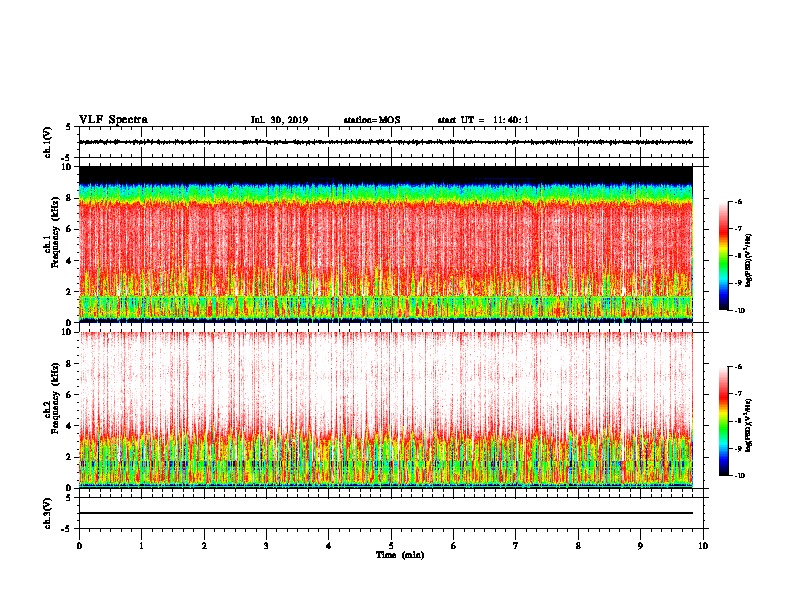Viewport: 792px width, 612px height.
Task: Click the ch.3 flat waveform line
Action: coord(386,513)
